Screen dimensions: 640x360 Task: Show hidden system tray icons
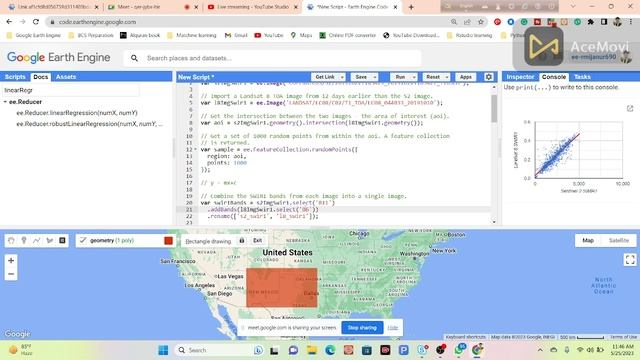pos(540,350)
